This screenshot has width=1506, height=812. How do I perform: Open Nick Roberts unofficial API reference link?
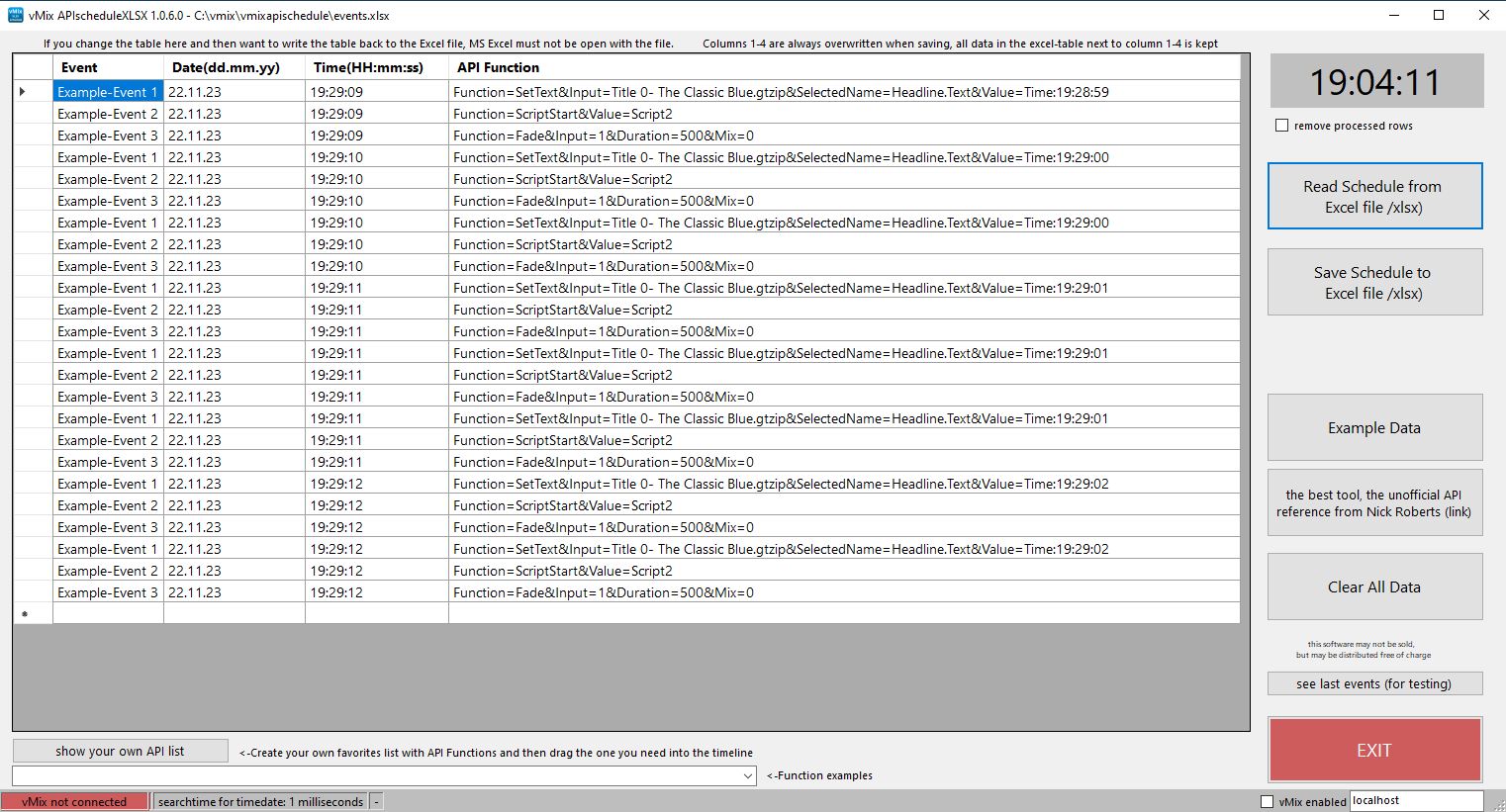[x=1374, y=503]
